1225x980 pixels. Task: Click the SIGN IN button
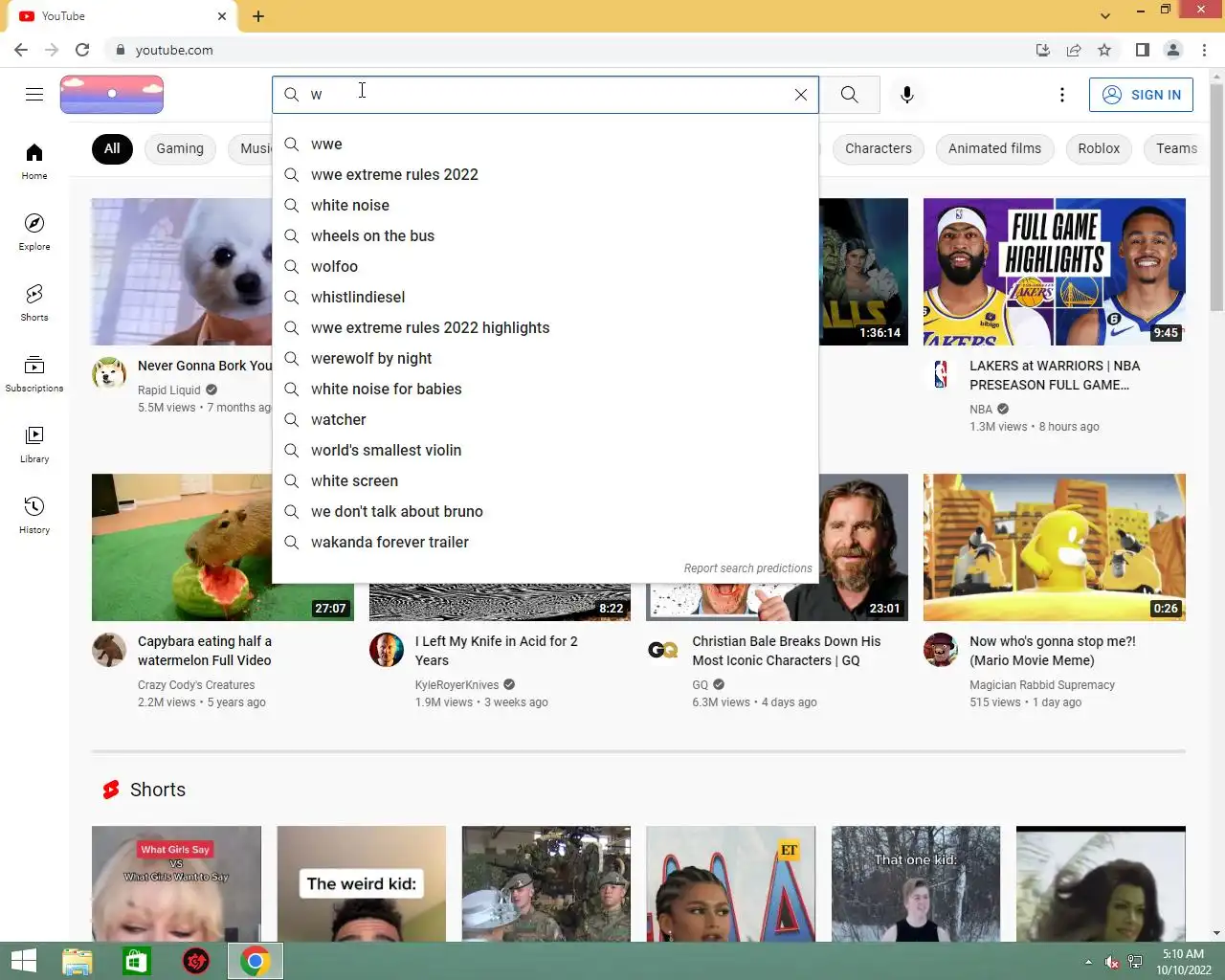click(x=1141, y=95)
